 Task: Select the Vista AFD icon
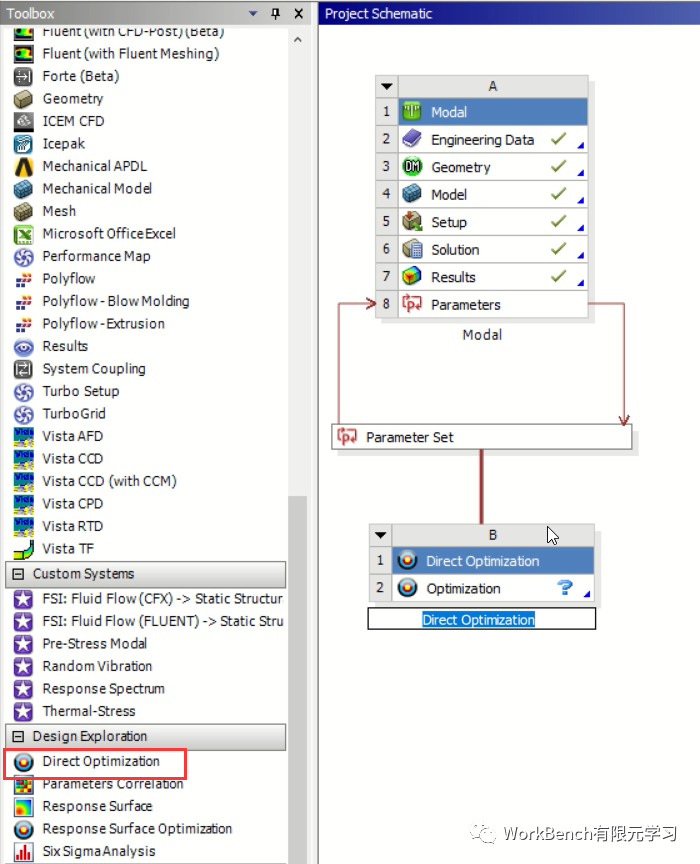pyautogui.click(x=23, y=437)
